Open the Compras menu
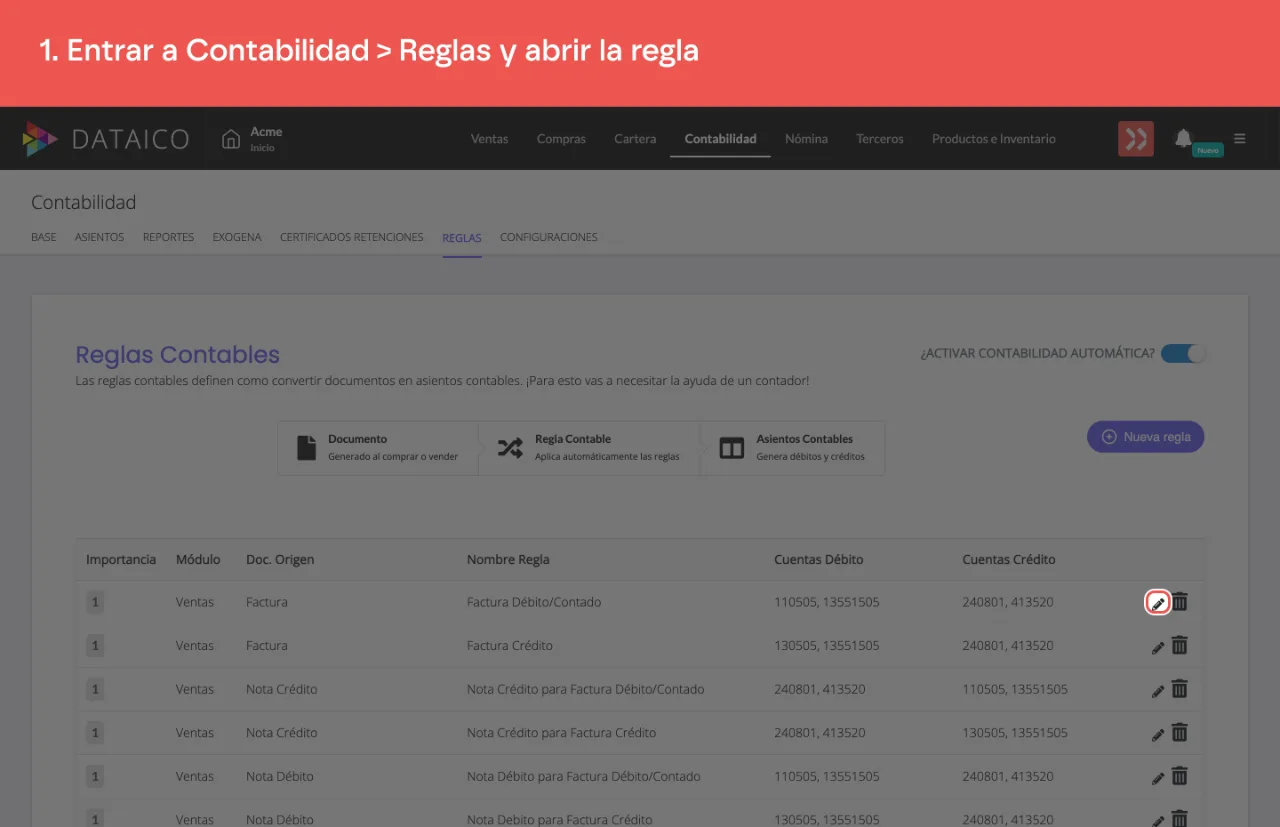 [x=561, y=139]
